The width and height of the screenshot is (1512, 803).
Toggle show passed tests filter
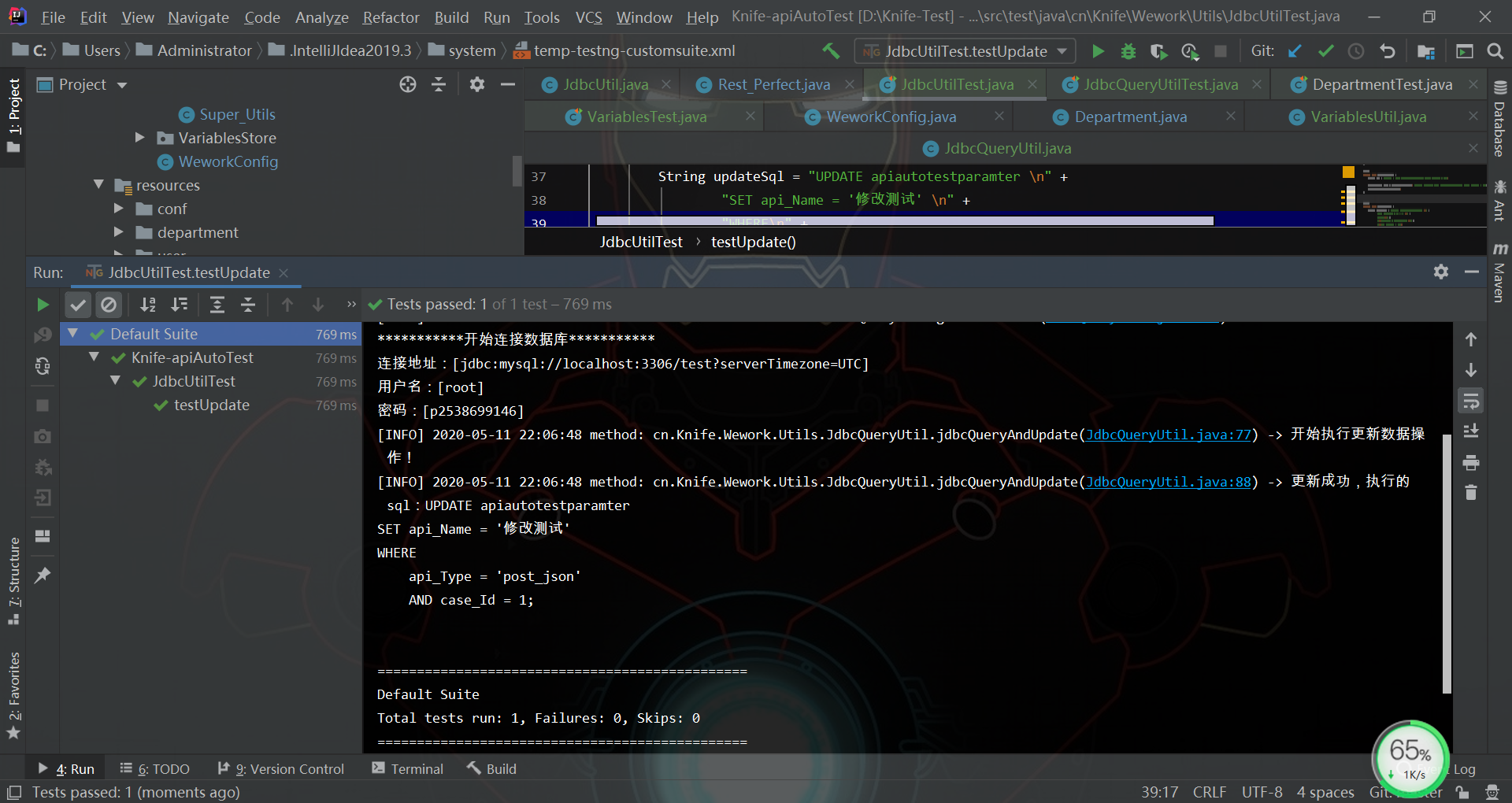click(x=78, y=305)
